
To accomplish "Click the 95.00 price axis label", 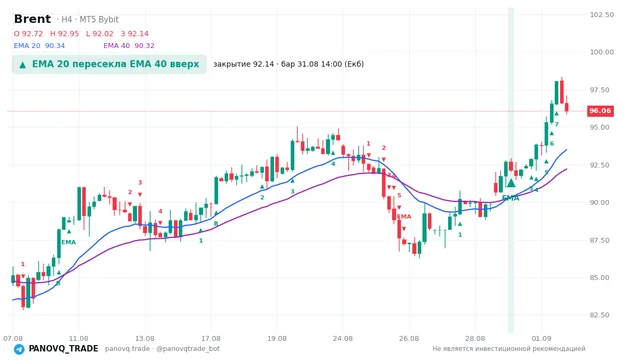I will click(x=600, y=127).
